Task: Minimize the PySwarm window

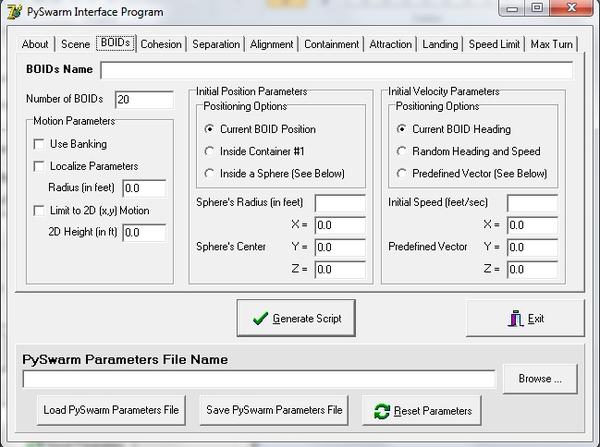Action: pos(512,8)
